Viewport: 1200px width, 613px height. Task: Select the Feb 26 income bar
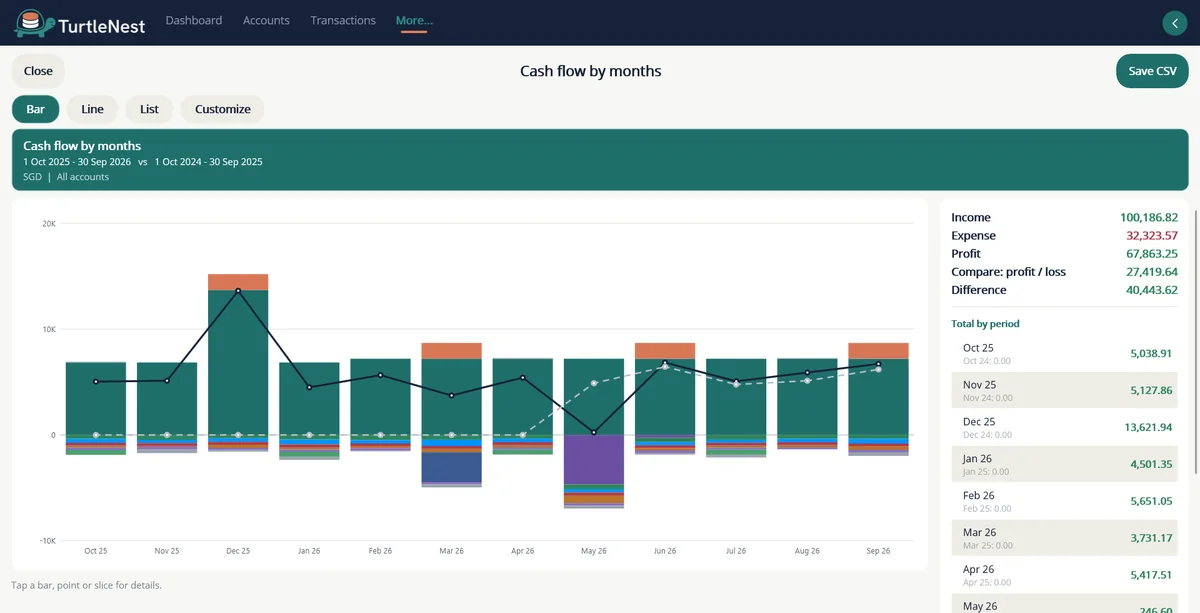[x=380, y=397]
